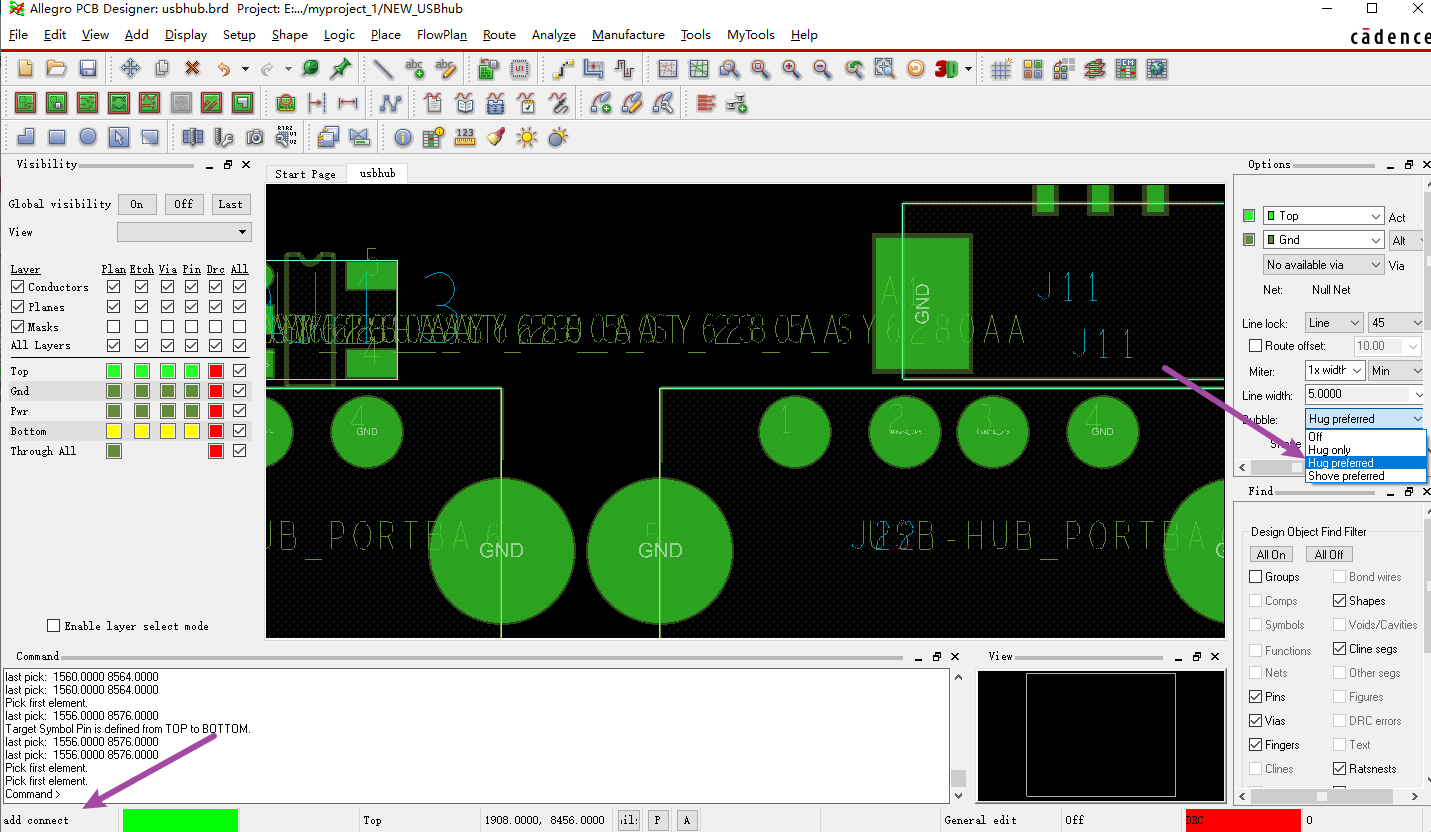
Task: Select the Shape Add Rectangle tool
Action: [57, 137]
